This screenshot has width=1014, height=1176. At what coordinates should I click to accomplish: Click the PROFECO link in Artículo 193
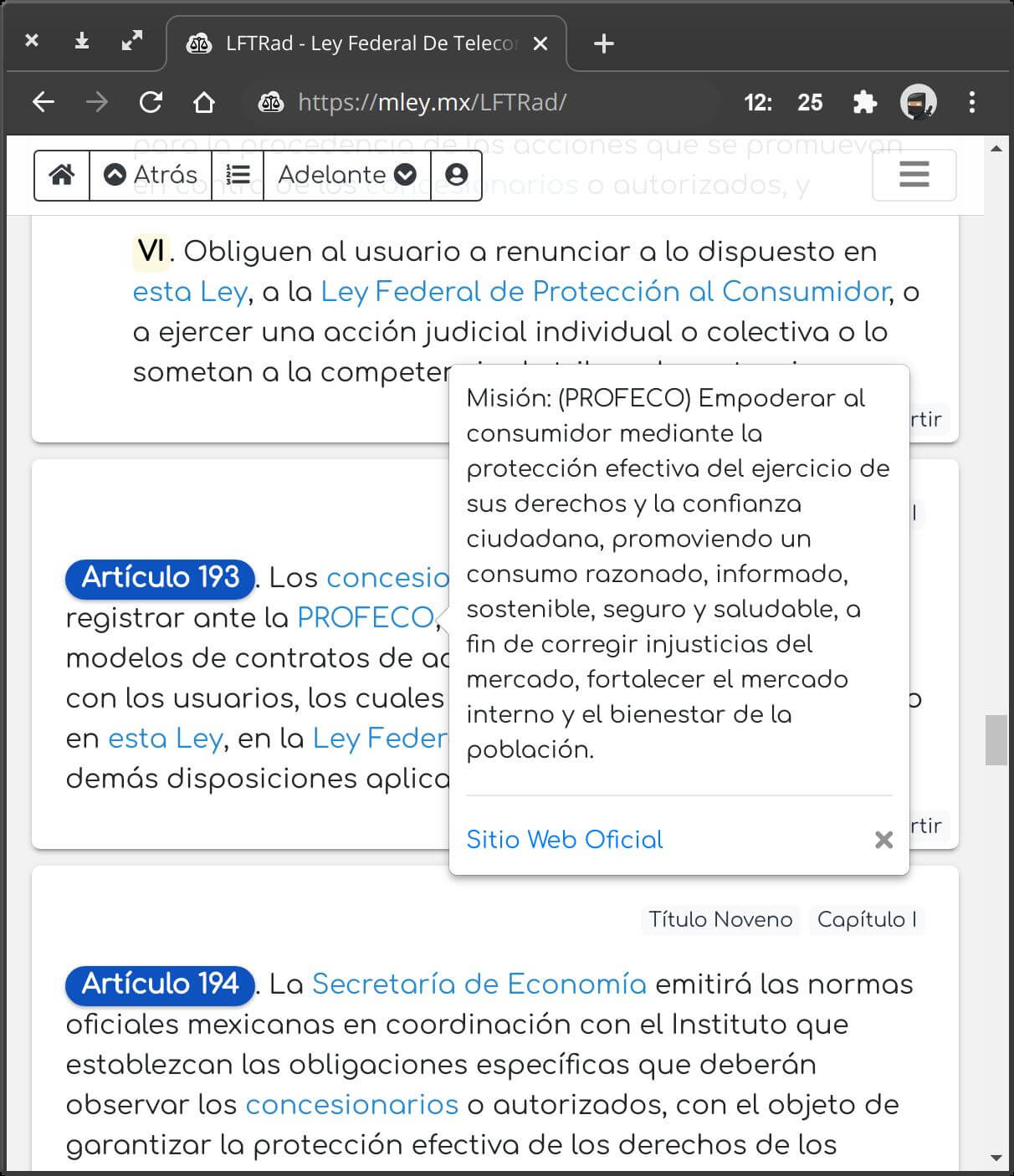click(365, 617)
